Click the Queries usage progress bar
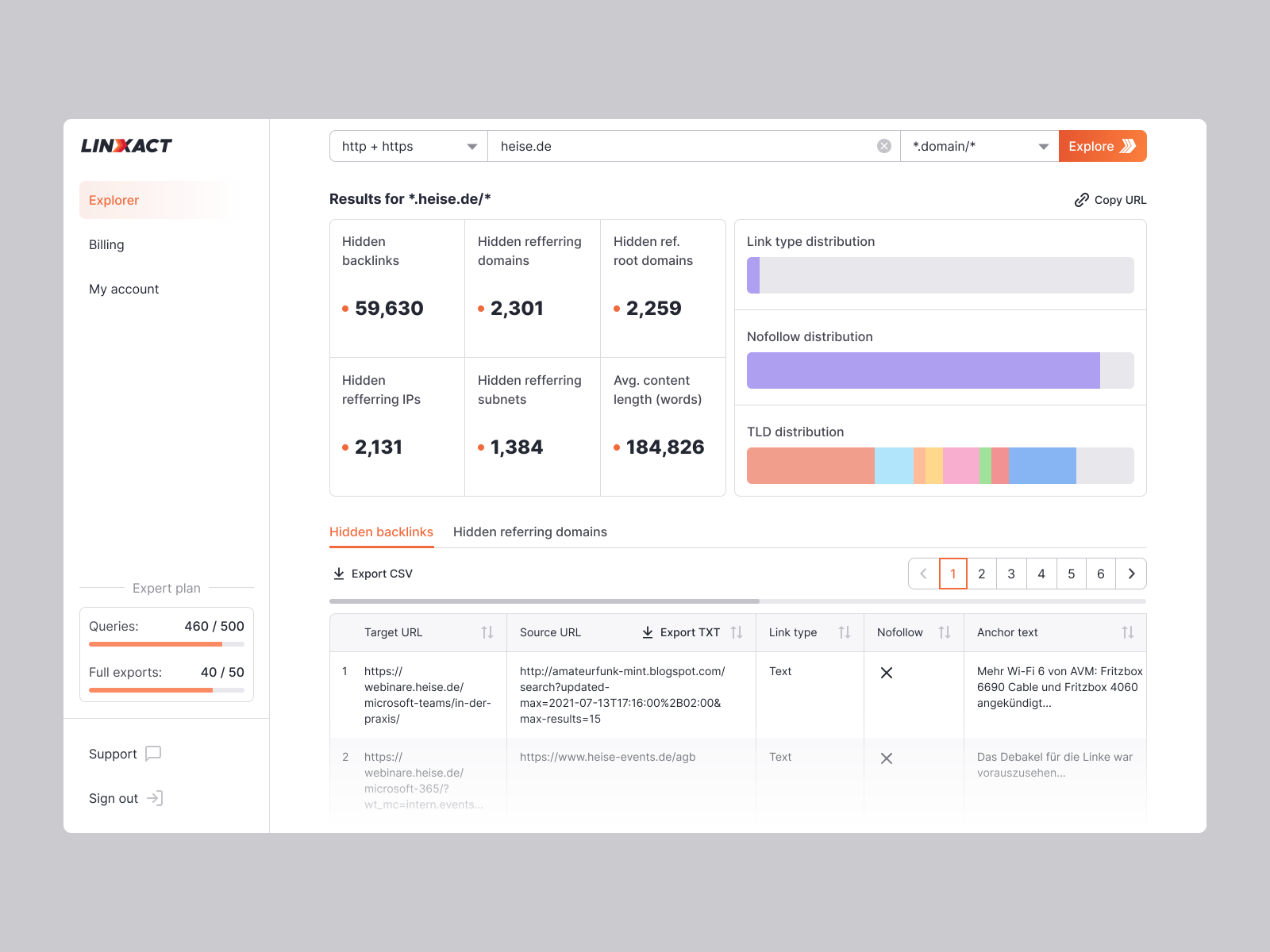Screen dimensions: 1270x952 click(166, 643)
